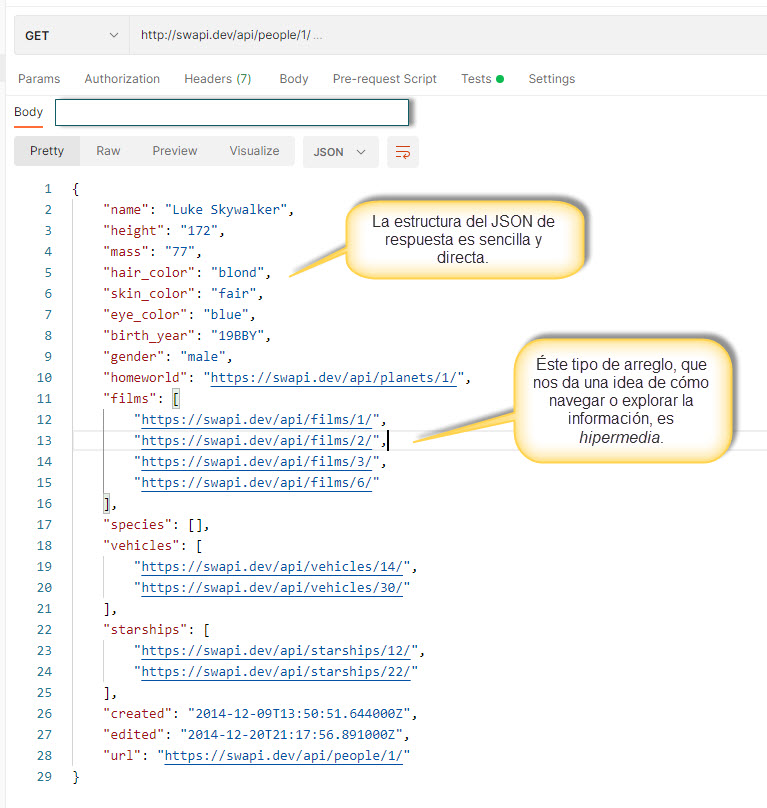
Task: Select the Pretty response view
Action: click(x=46, y=150)
